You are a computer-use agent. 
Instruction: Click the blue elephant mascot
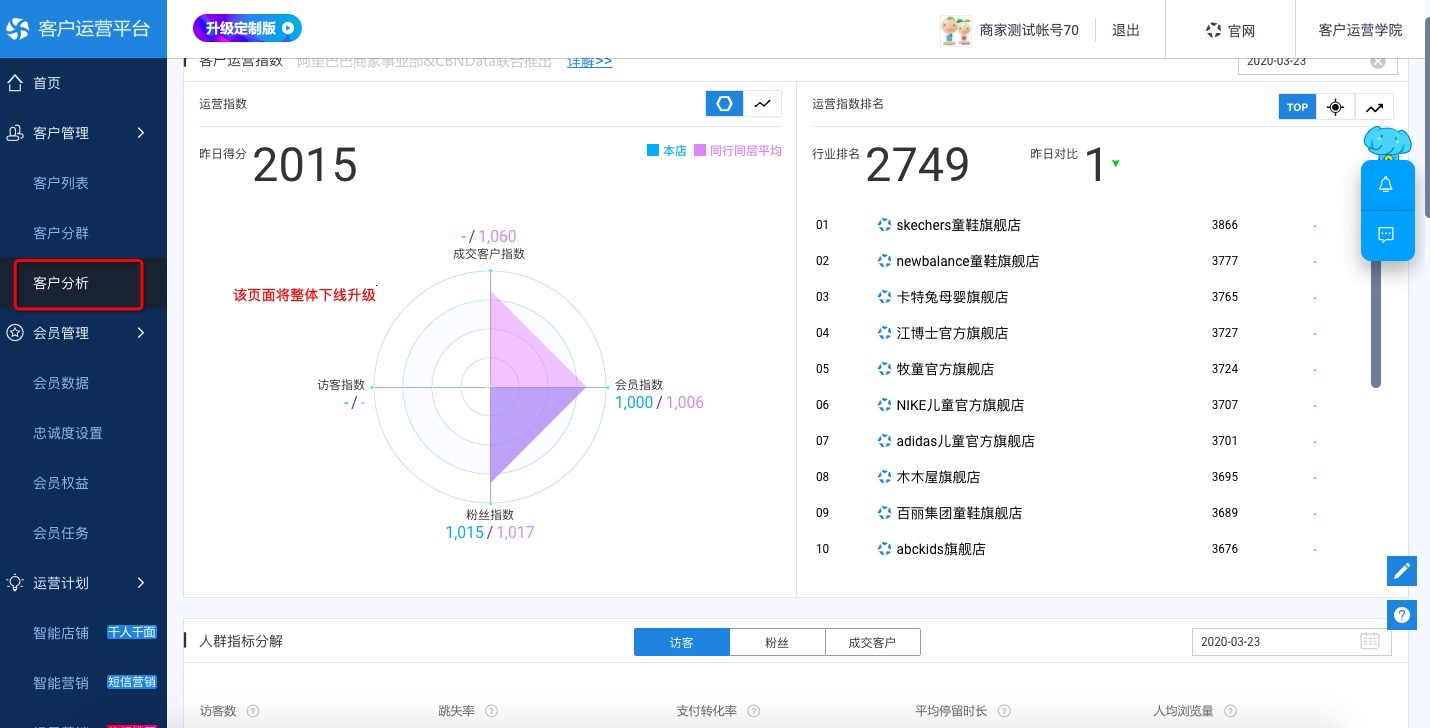click(1389, 145)
